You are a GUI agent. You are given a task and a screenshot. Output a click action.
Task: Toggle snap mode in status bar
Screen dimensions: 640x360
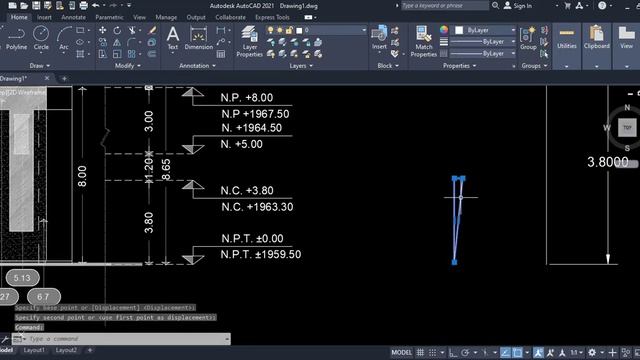[x=432, y=352]
